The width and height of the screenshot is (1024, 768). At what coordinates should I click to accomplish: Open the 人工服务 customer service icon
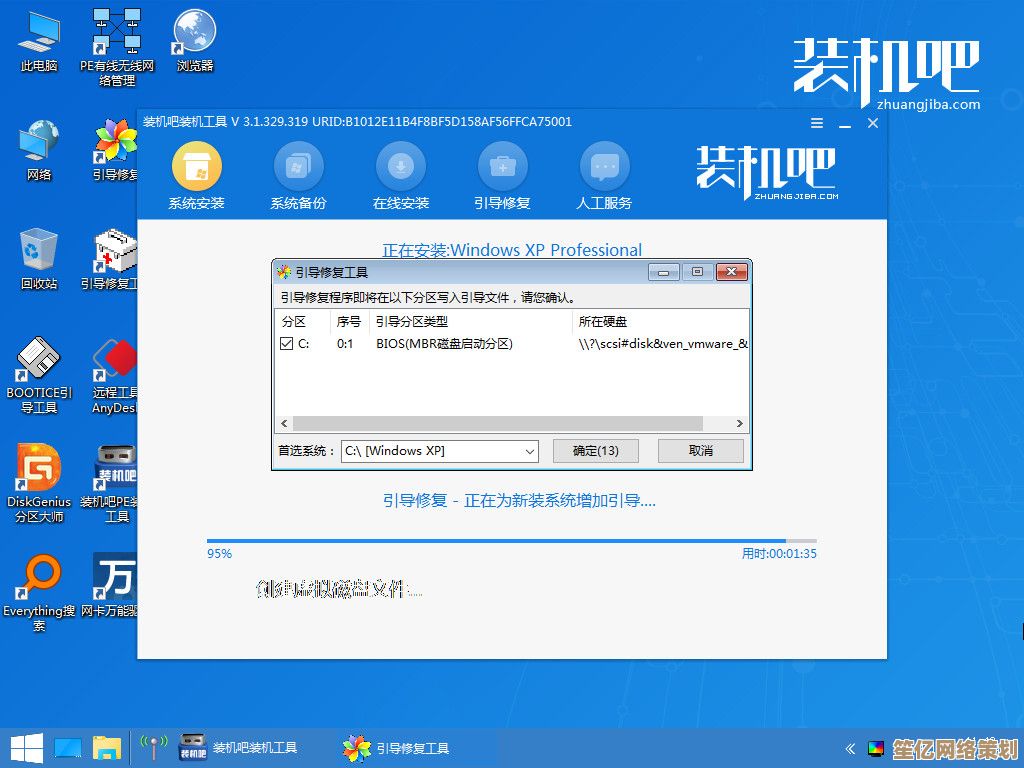(604, 166)
